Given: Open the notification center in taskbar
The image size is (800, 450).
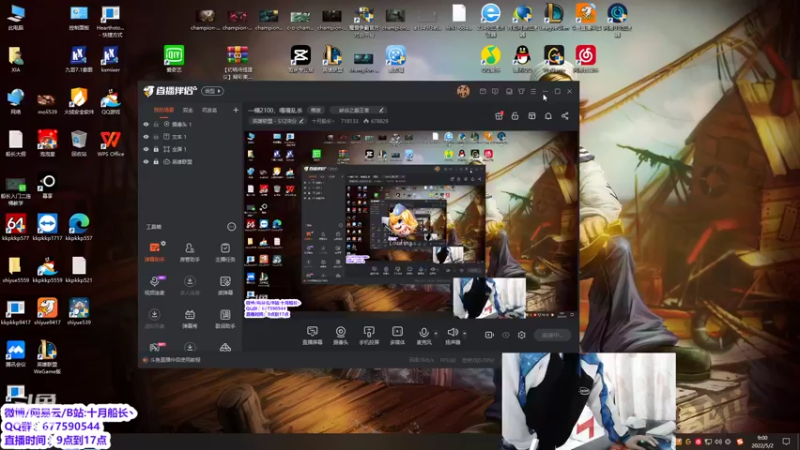Looking at the screenshot, I should pyautogui.click(x=786, y=441).
